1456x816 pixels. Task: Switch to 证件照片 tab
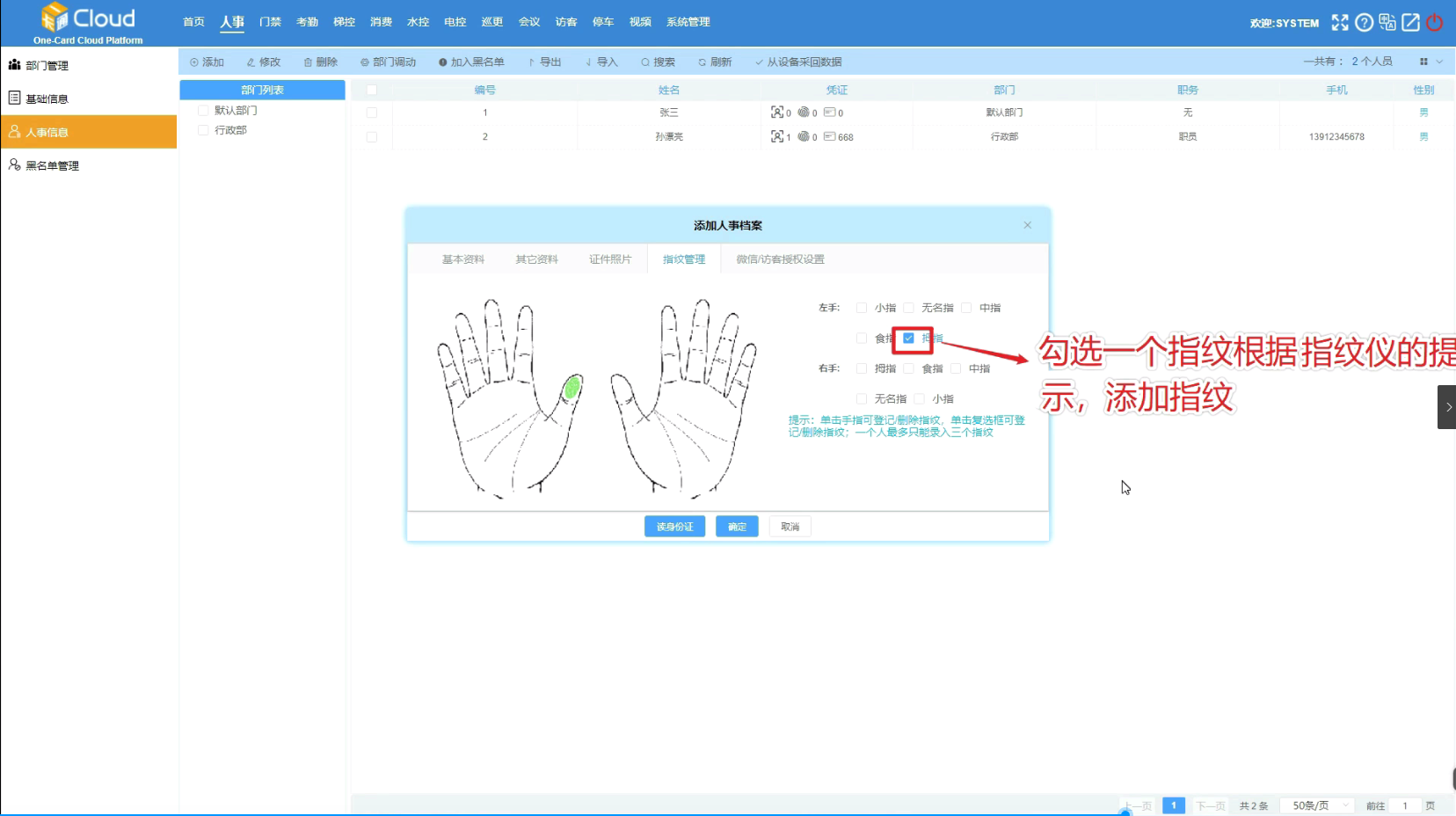(610, 259)
